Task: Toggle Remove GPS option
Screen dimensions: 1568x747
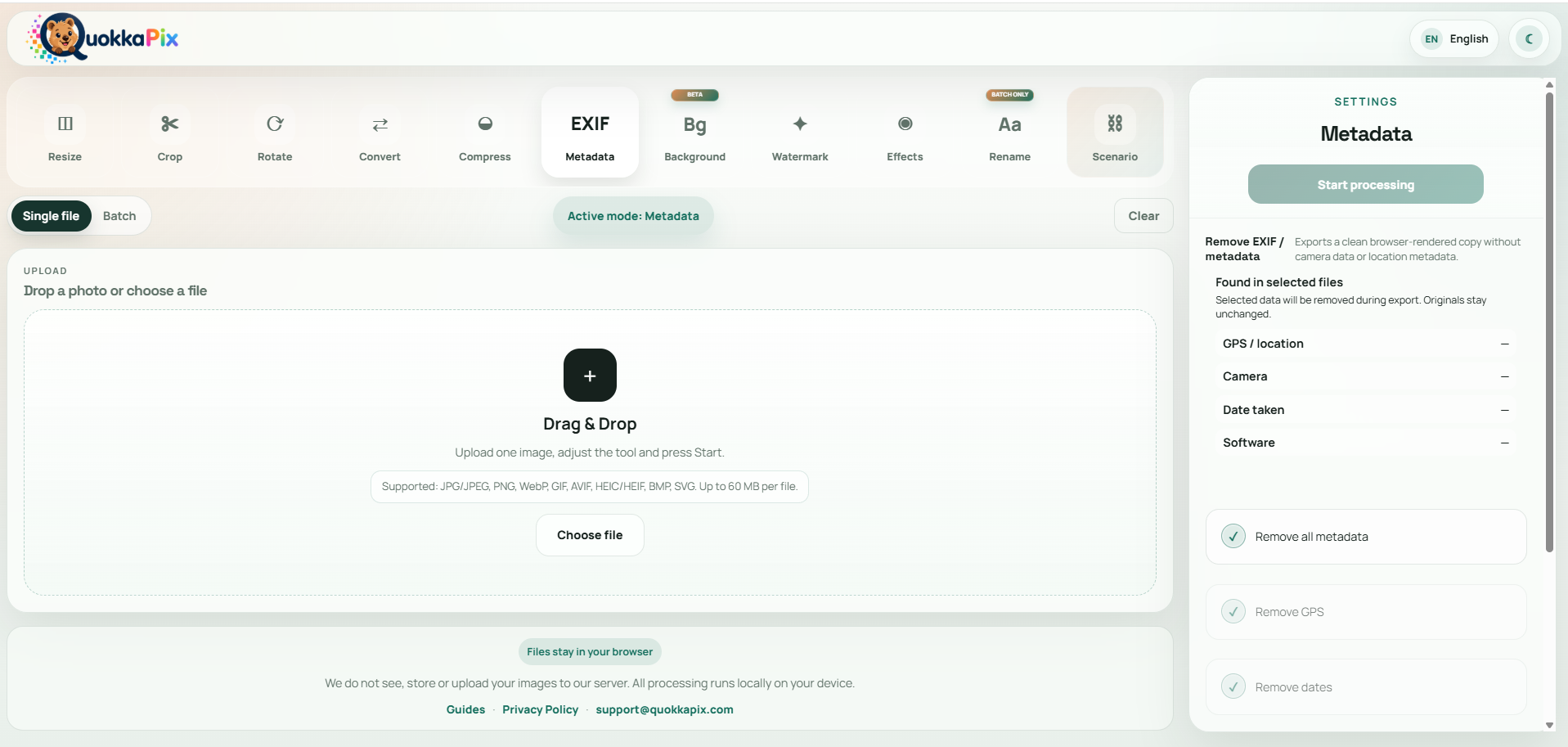Action: click(x=1365, y=612)
